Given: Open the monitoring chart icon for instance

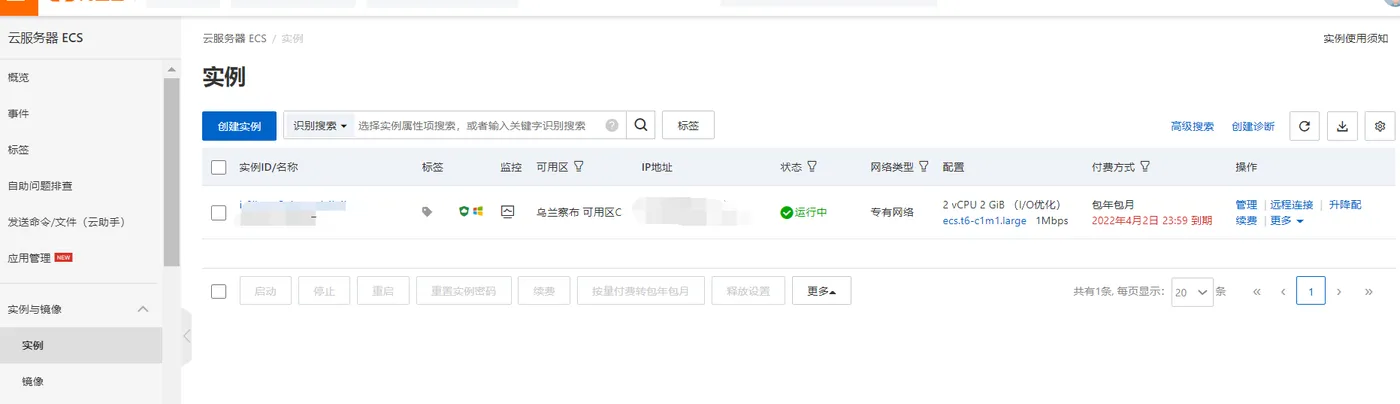Looking at the screenshot, I should coord(508,212).
